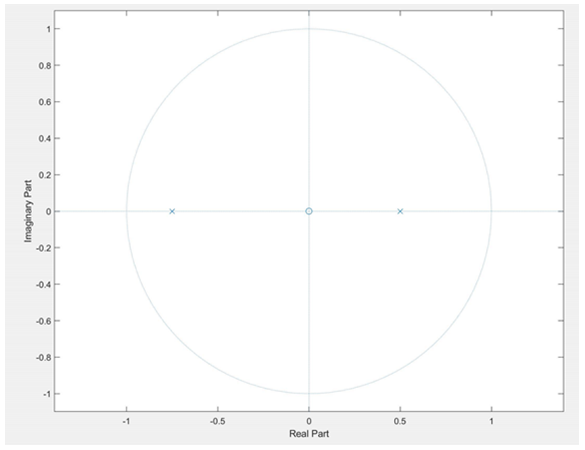
Task: Click the x-axis tick label 0
Action: pyautogui.click(x=309, y=421)
